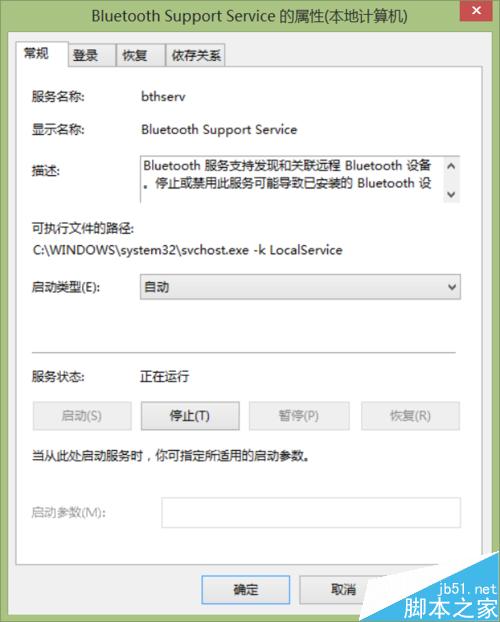Expand the 启动类型 dropdown
Screen dimensions: 500x622
(x=300, y=286)
